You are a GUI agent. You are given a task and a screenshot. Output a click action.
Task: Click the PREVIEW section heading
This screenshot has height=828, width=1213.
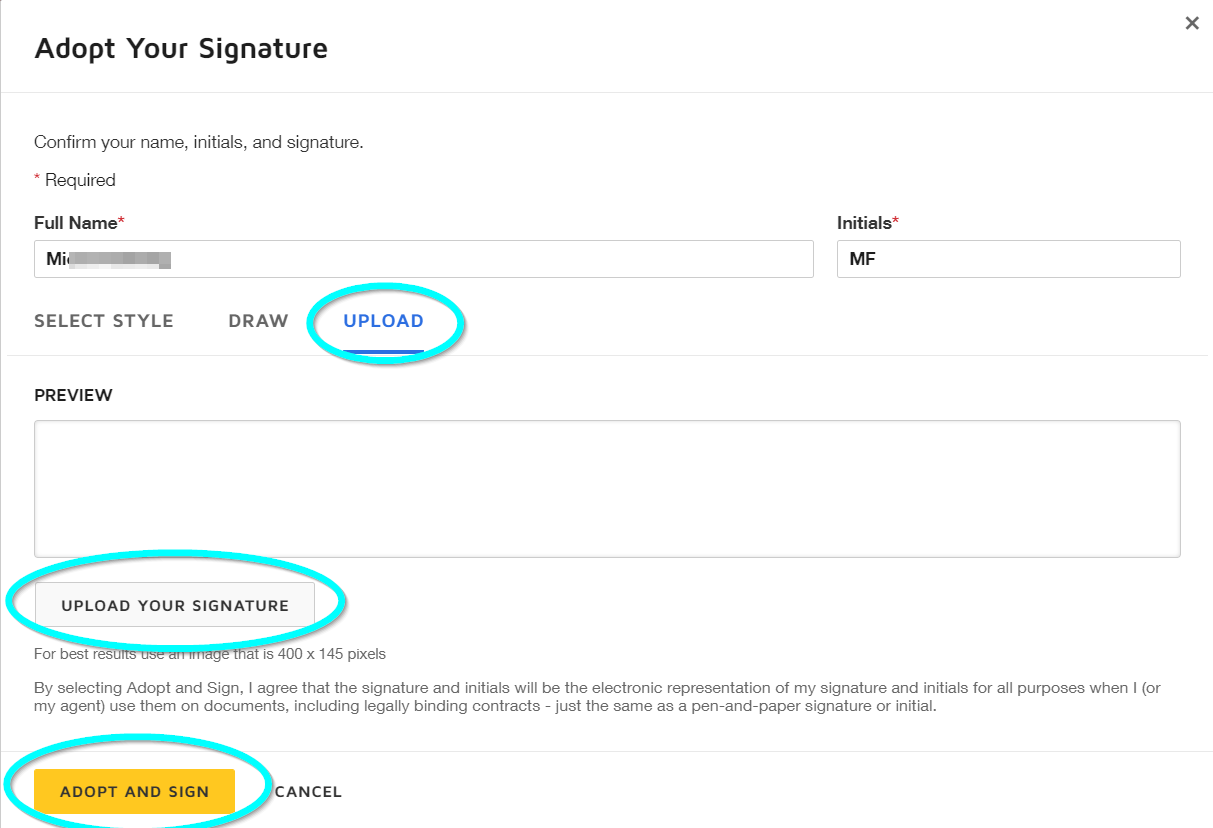click(73, 395)
